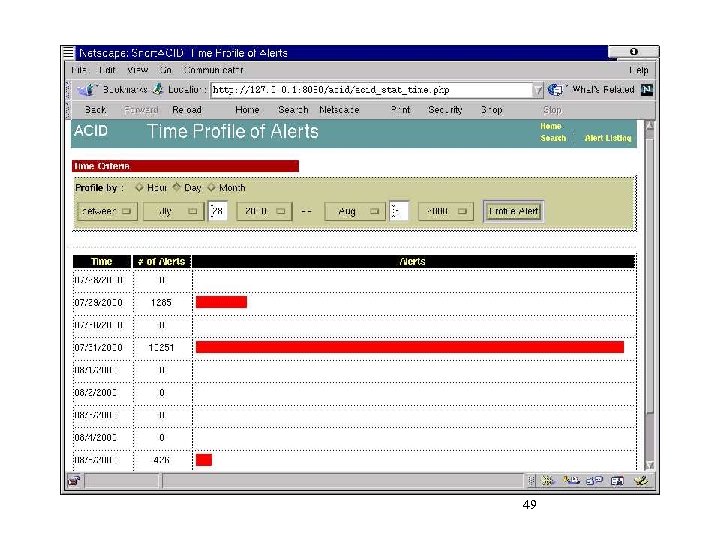Screen dimensions: 720x540
Task: Click the vertical scrollbar thumb
Action: coord(650,276)
